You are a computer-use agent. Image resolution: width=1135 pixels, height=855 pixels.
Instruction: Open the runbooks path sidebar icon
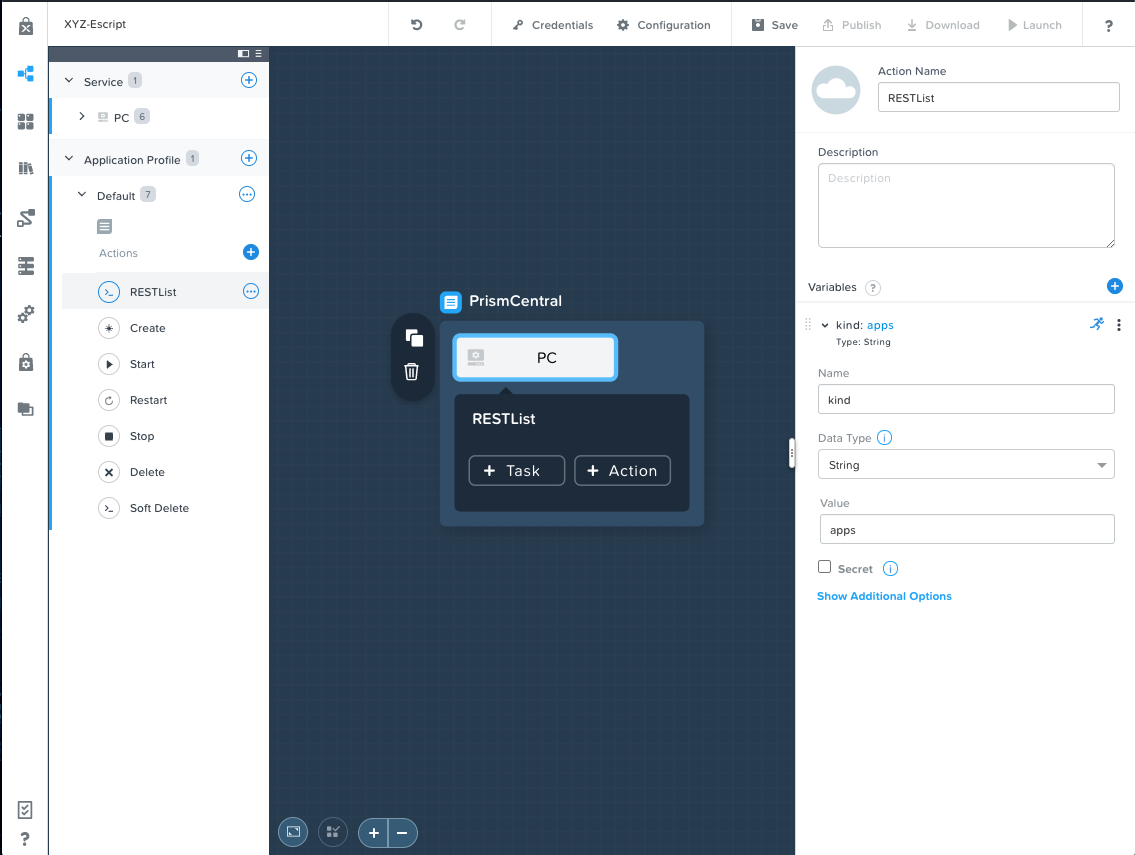[x=26, y=218]
